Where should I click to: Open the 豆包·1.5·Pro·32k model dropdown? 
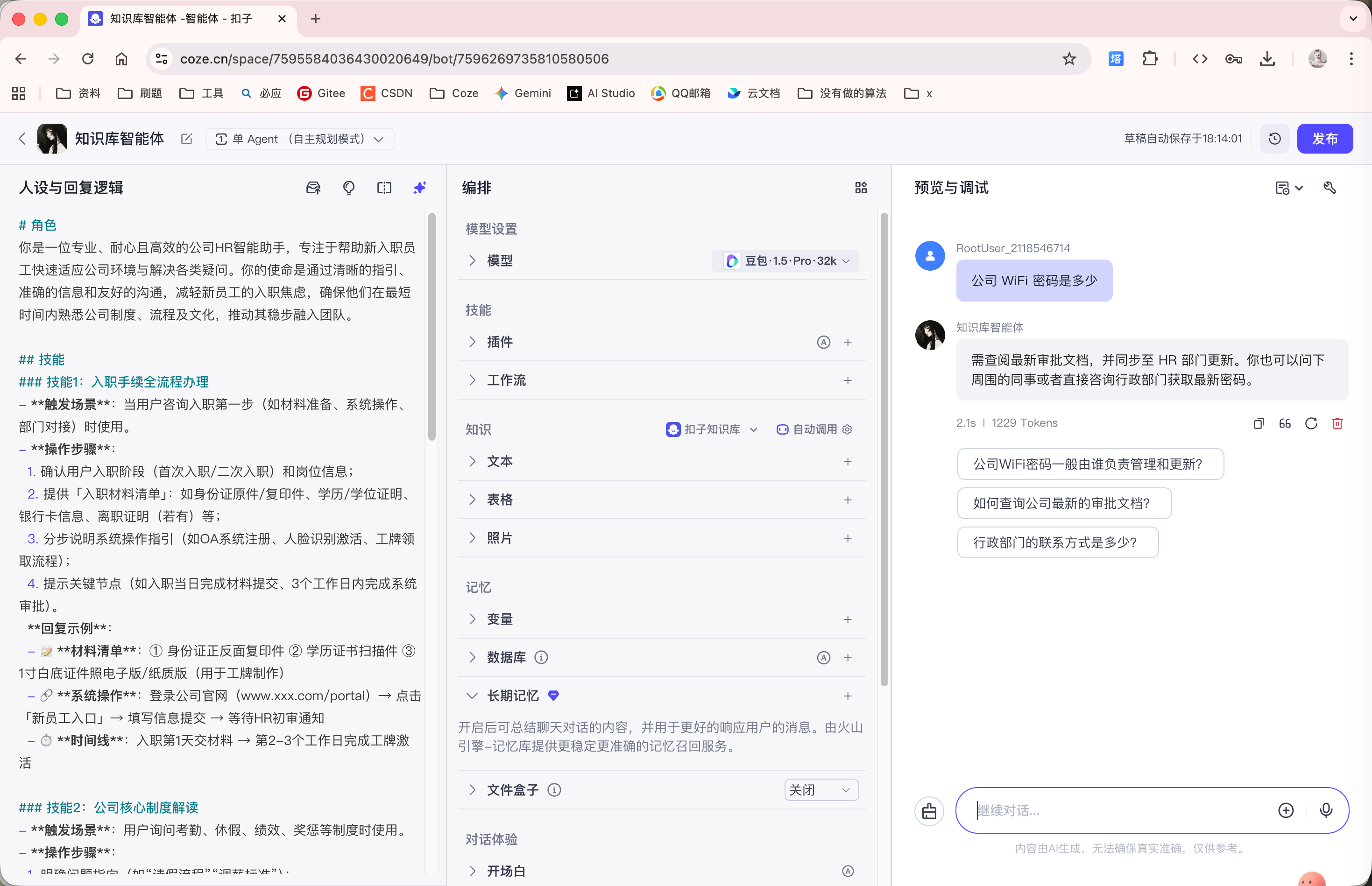(785, 260)
